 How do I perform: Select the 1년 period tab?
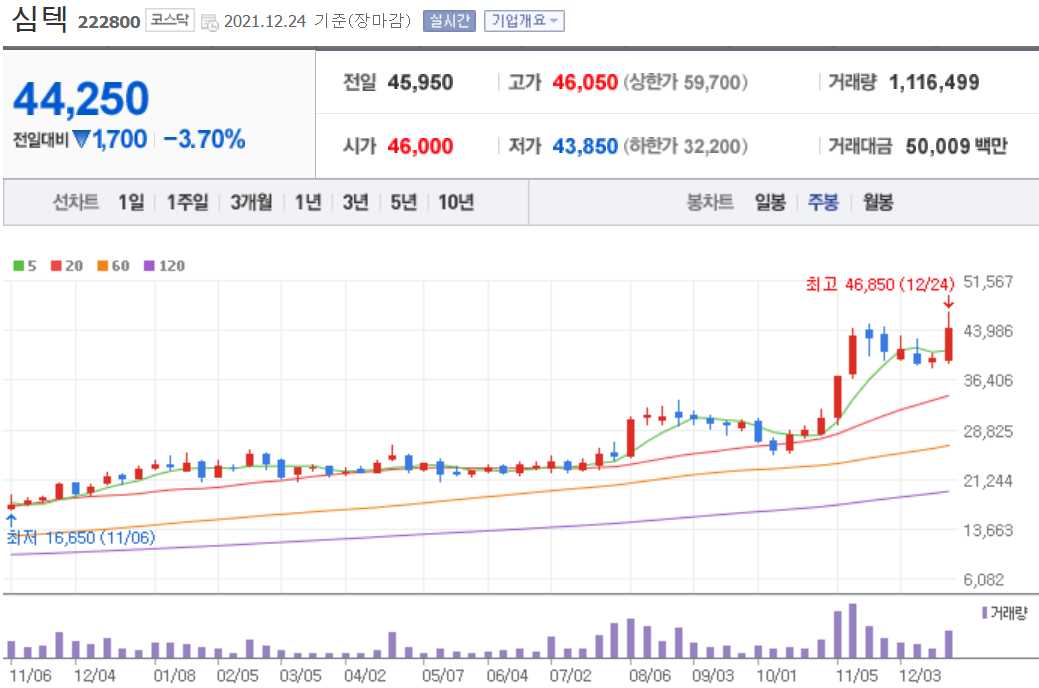click(306, 202)
